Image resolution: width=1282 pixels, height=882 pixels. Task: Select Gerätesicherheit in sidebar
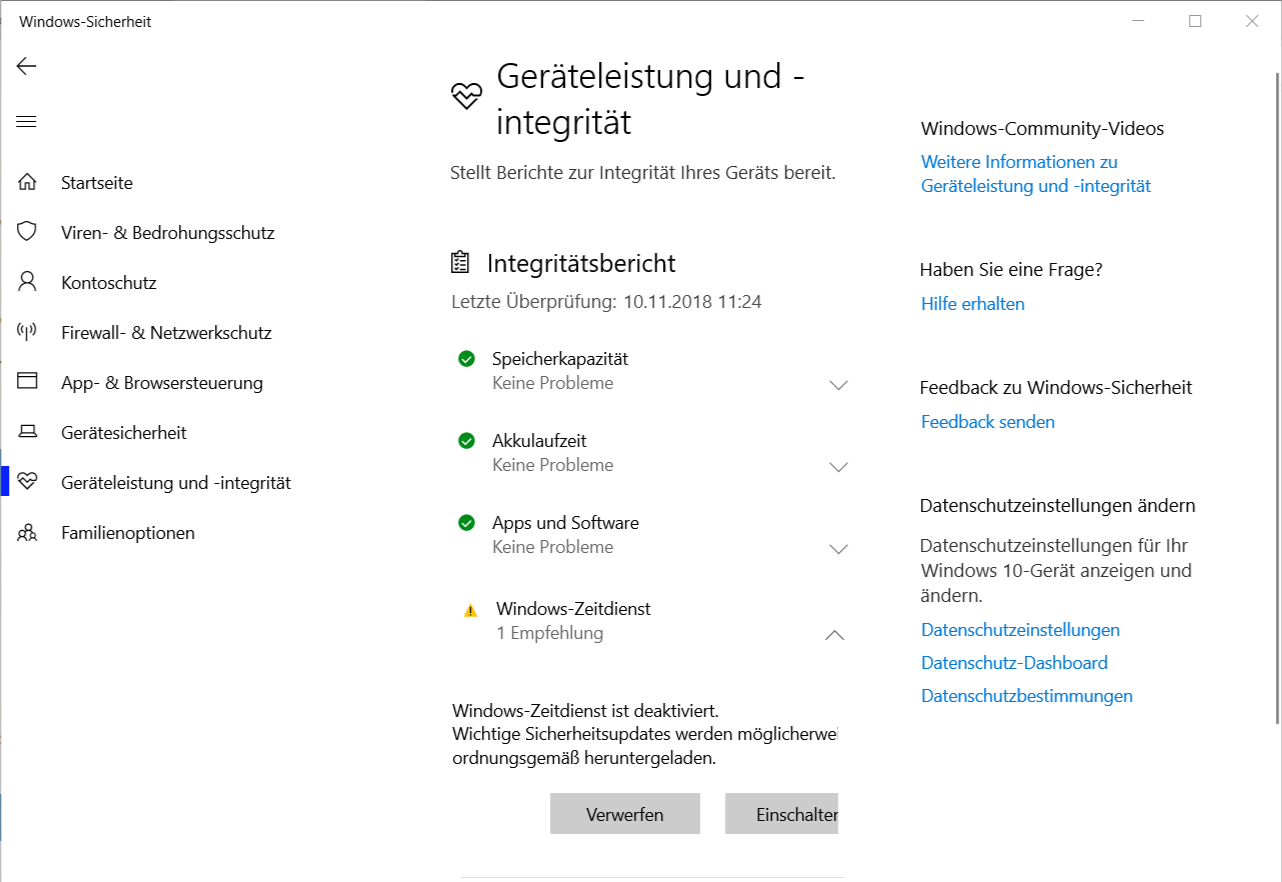[x=124, y=433]
